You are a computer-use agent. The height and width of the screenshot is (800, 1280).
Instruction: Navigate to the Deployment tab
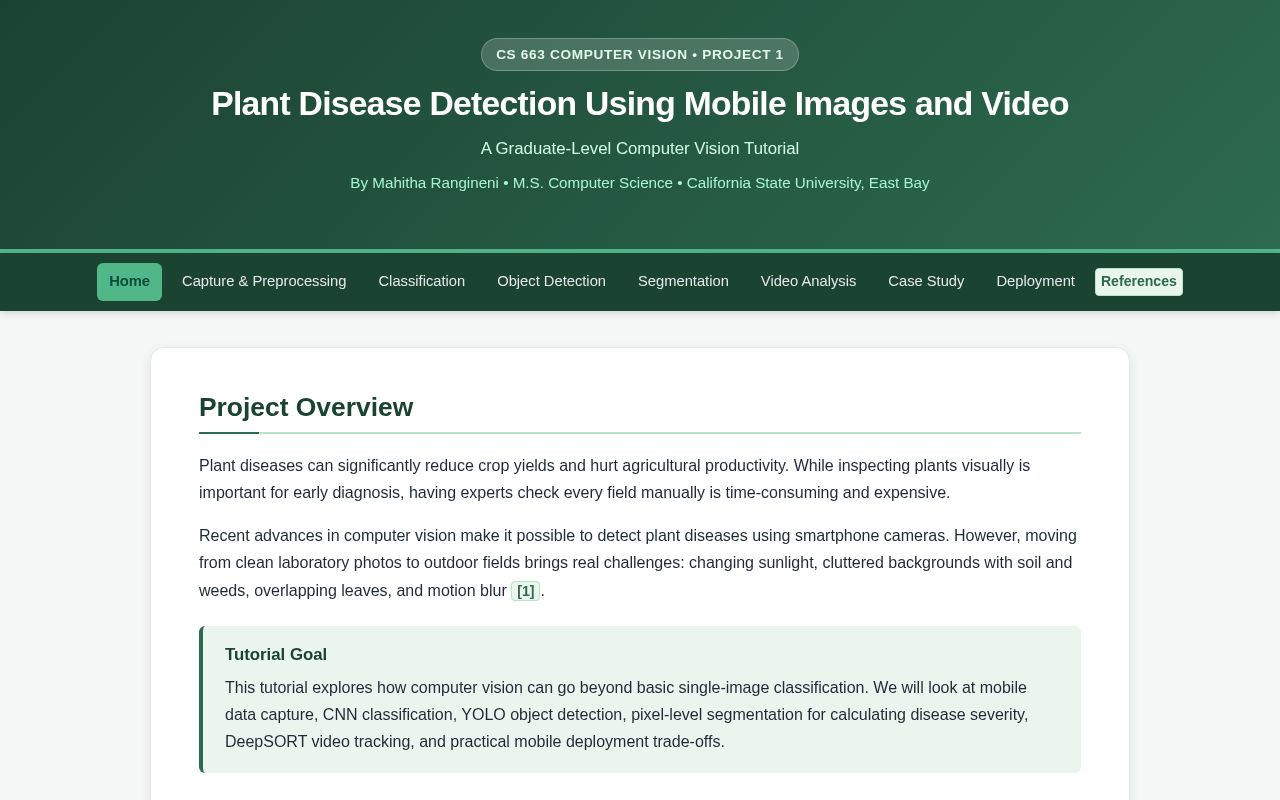[x=1035, y=282]
